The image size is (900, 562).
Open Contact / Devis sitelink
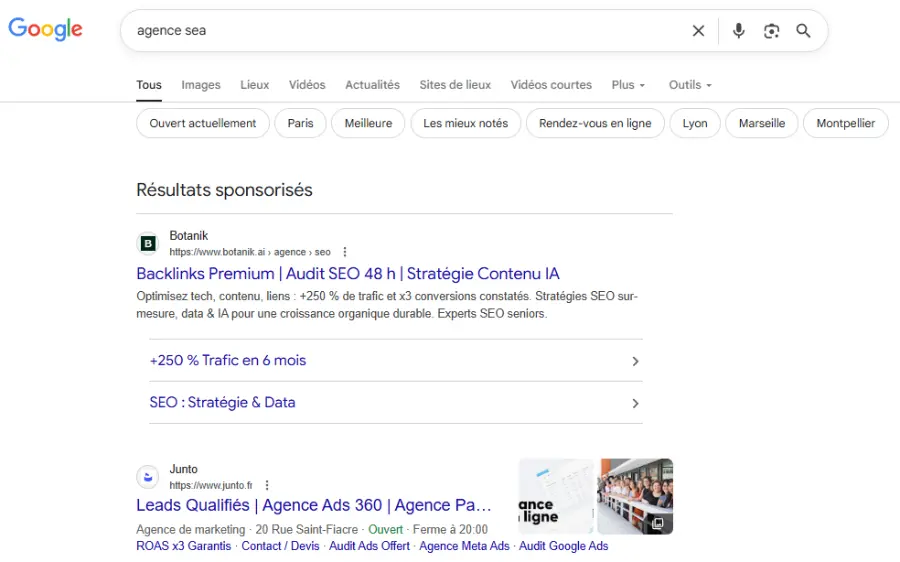280,546
